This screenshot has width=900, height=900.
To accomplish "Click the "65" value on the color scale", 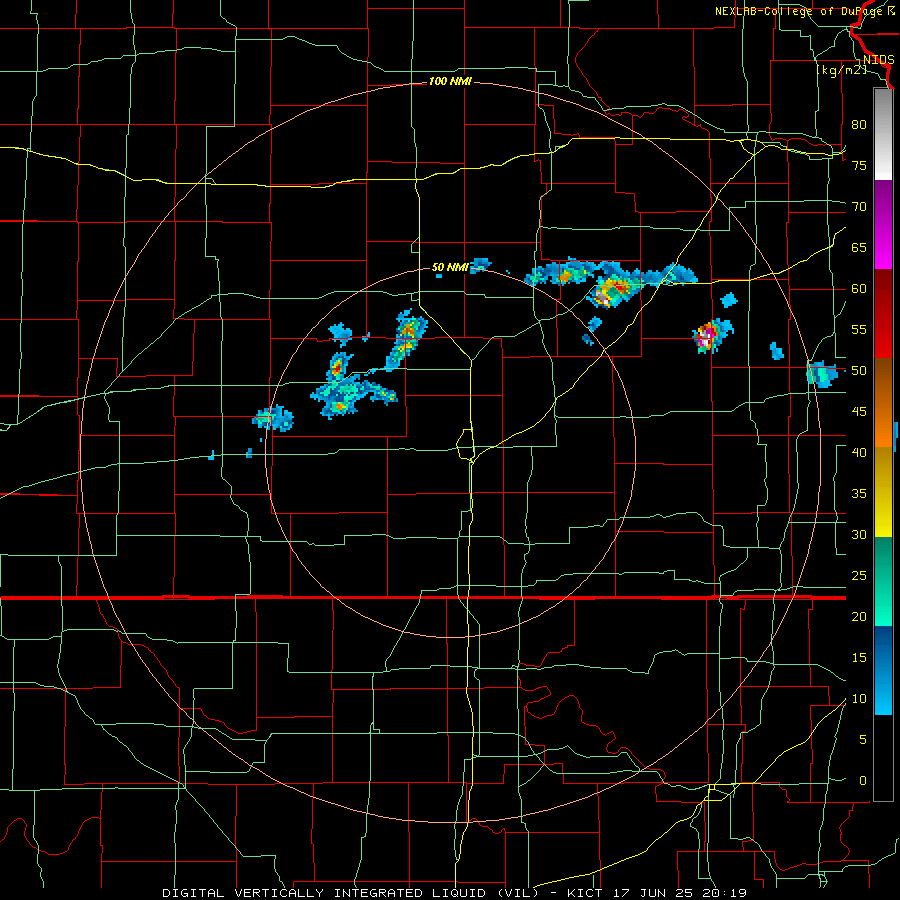I will point(859,248).
